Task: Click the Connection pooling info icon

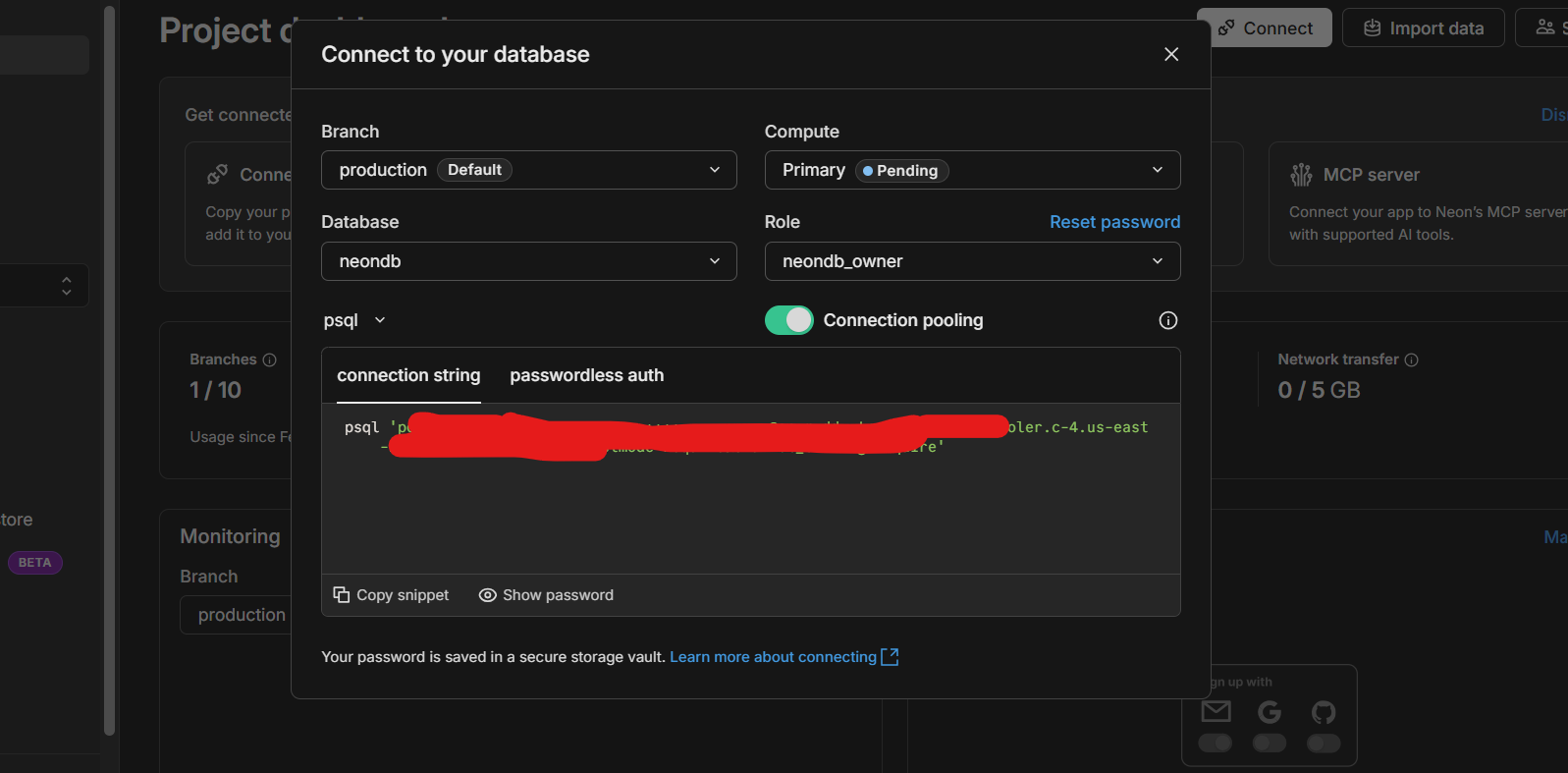Action: pyautogui.click(x=1167, y=320)
